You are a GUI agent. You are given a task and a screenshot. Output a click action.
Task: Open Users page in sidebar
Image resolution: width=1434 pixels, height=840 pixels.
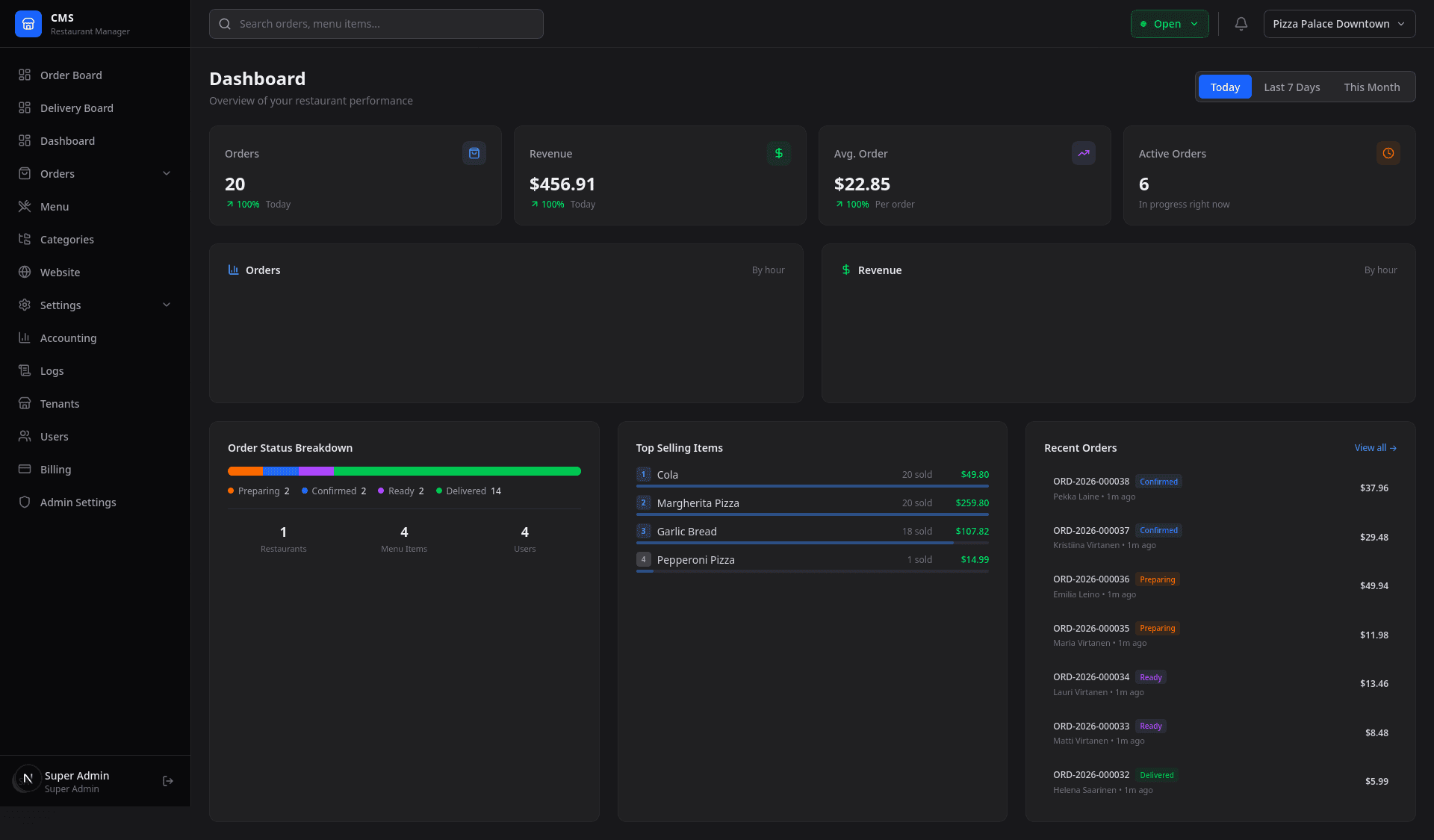click(x=95, y=436)
